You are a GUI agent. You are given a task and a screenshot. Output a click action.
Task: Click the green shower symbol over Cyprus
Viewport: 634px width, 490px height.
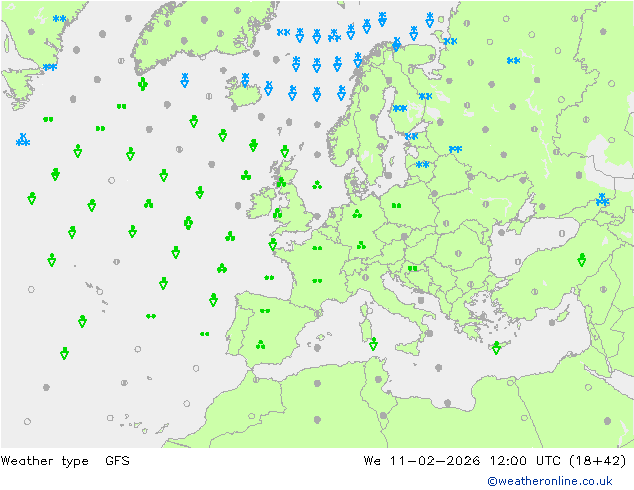(497, 348)
